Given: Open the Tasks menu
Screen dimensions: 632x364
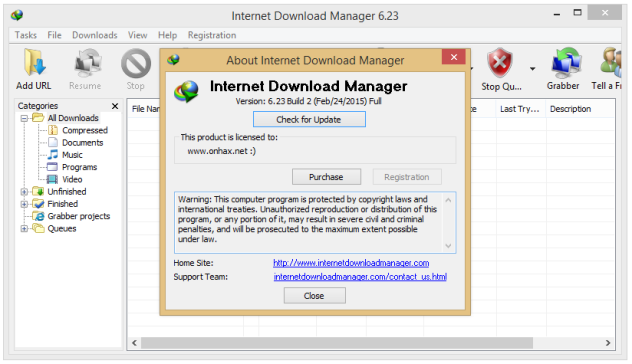Looking at the screenshot, I should point(26,35).
